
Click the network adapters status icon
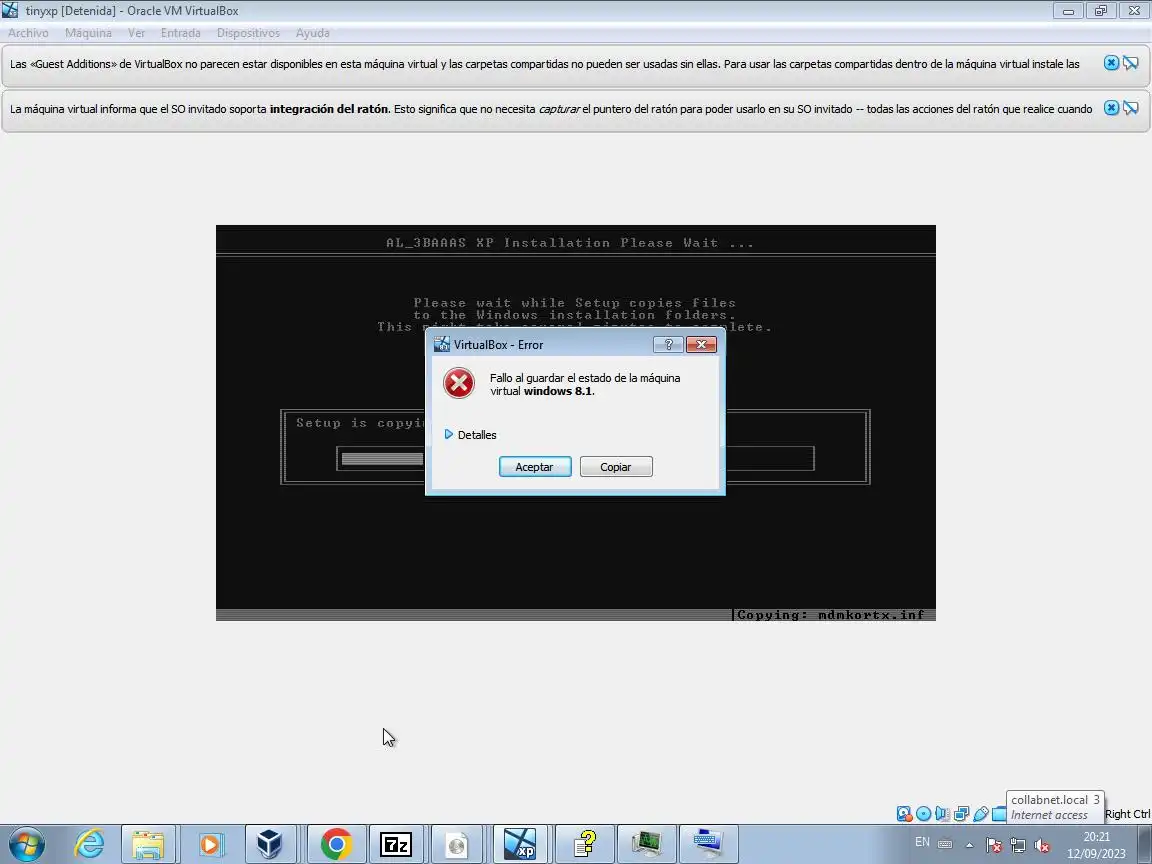pyautogui.click(x=961, y=813)
